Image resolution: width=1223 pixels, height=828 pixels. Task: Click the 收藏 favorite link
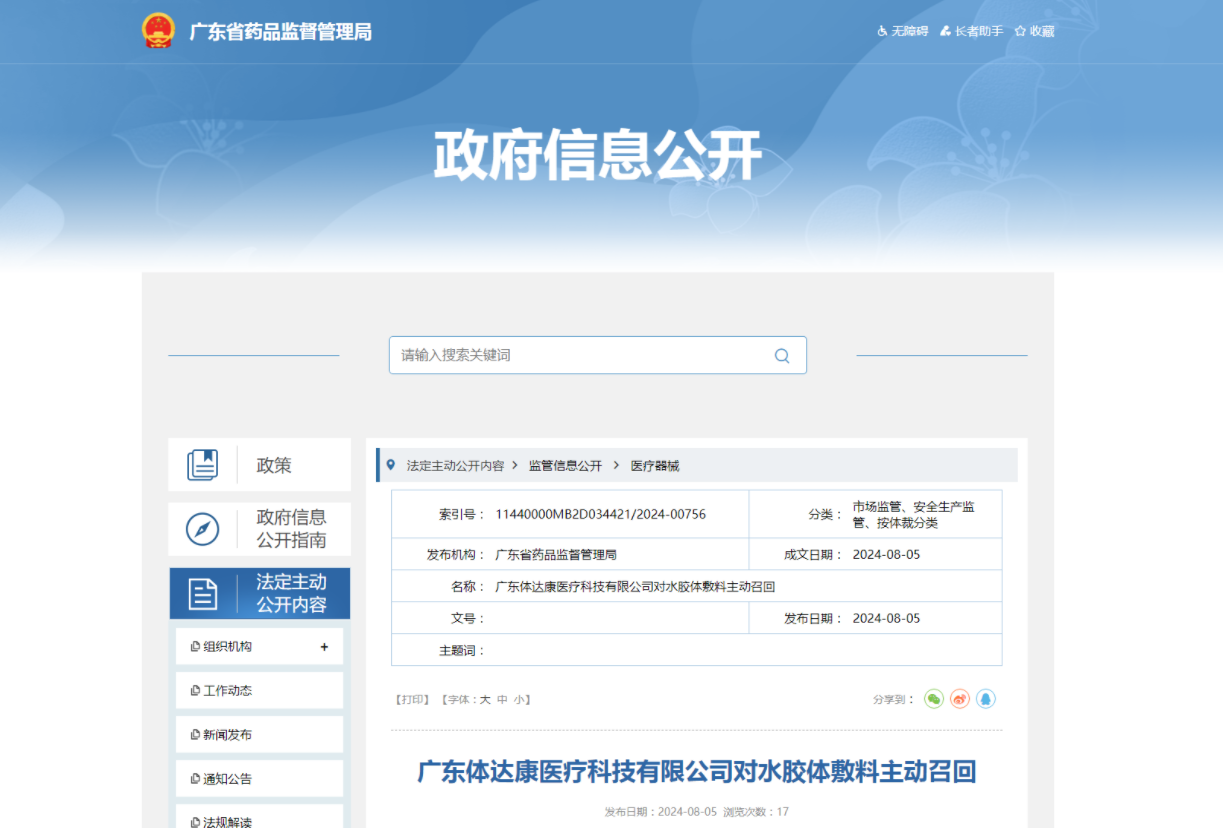coord(1034,31)
